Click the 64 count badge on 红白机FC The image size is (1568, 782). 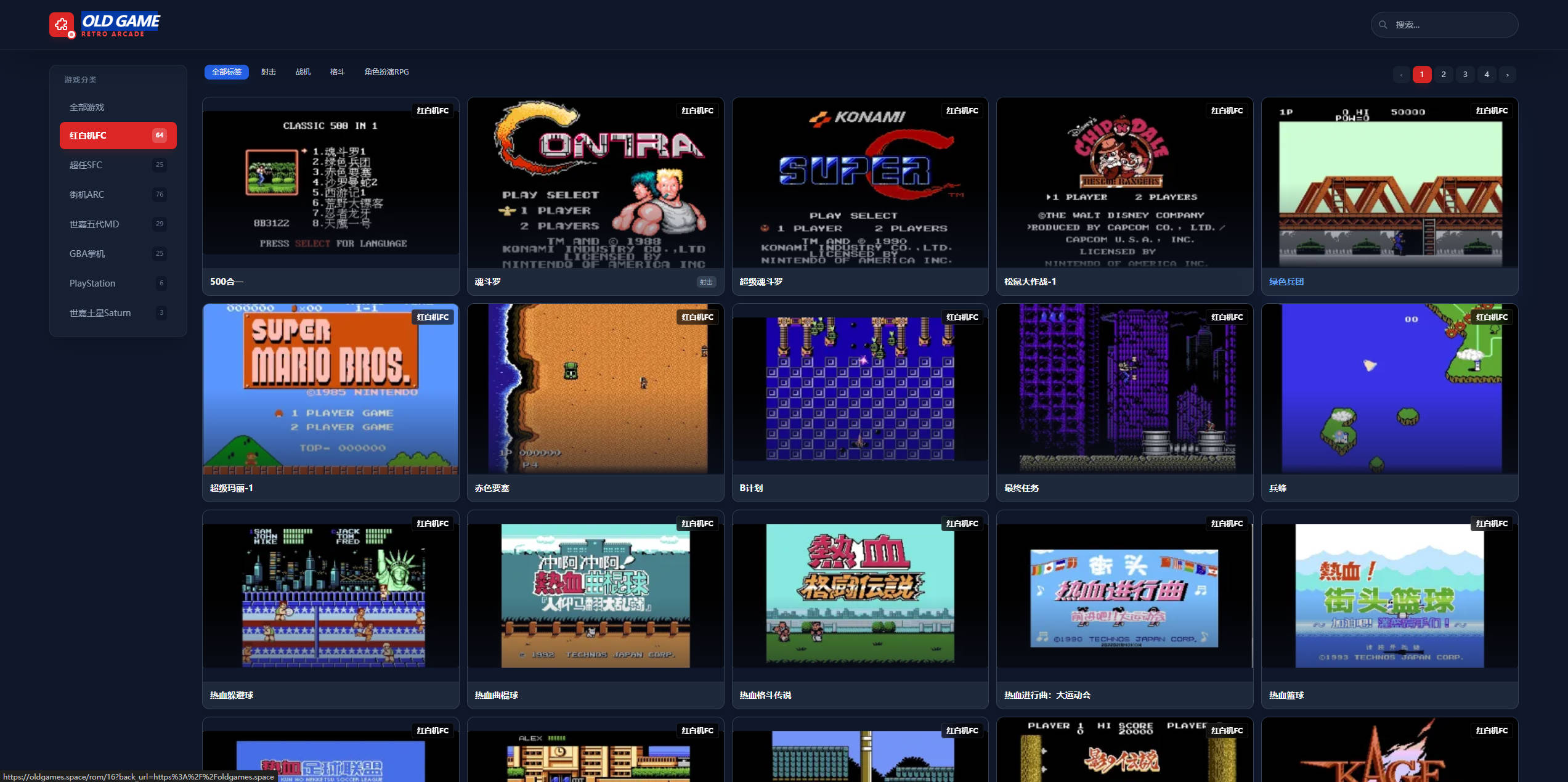click(160, 136)
